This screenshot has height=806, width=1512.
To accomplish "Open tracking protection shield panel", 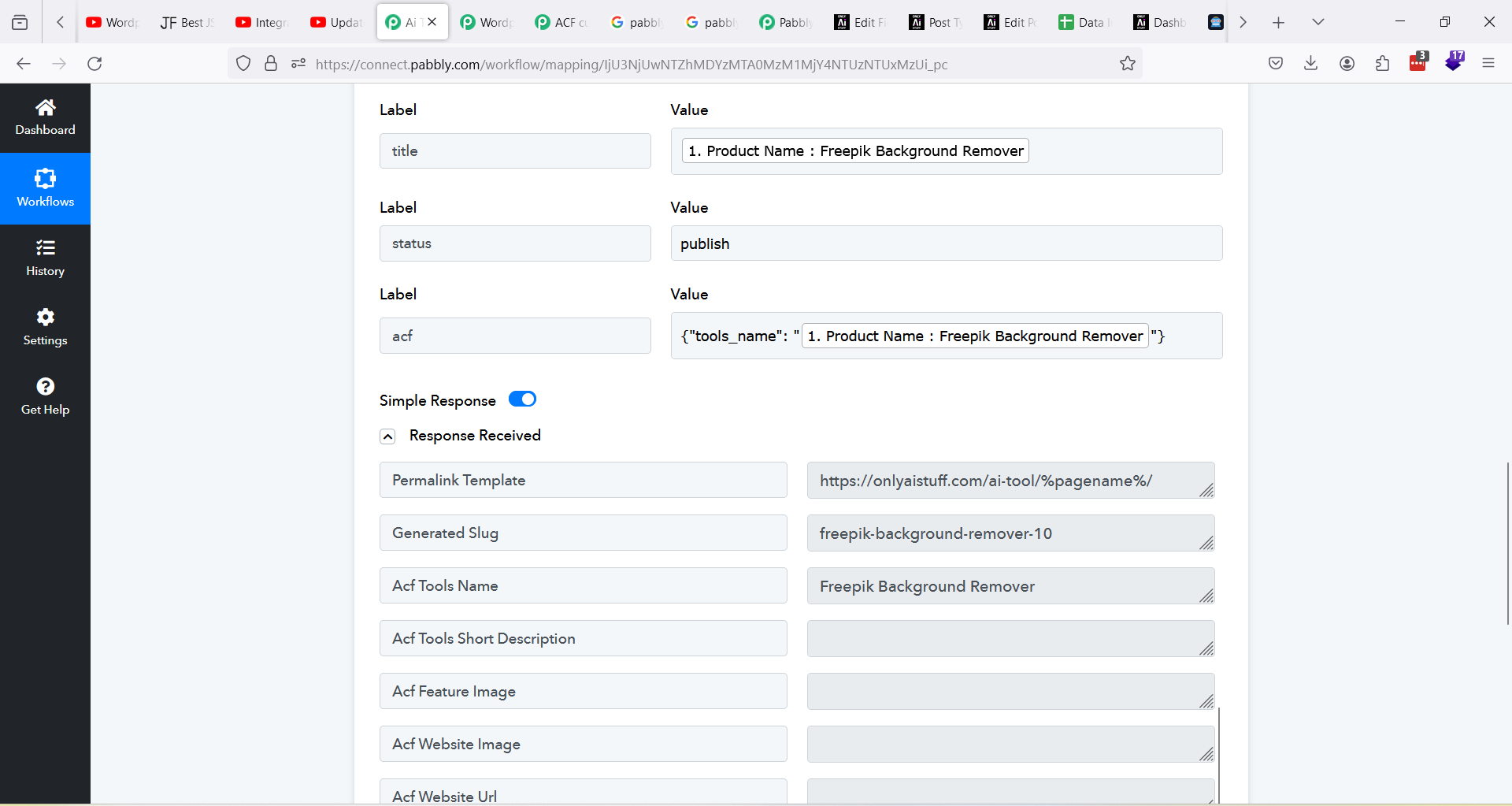I will pos(243,64).
